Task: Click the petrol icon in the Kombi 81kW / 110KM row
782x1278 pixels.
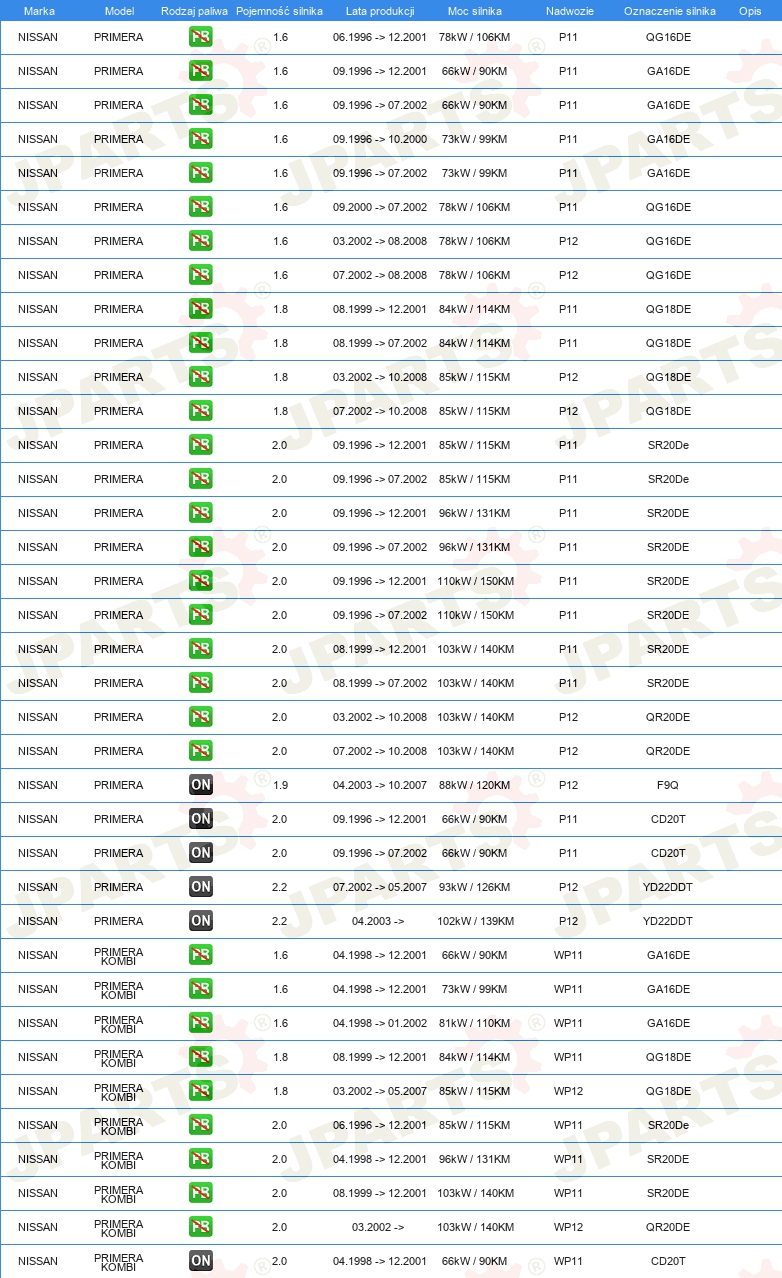Action: click(x=200, y=1023)
